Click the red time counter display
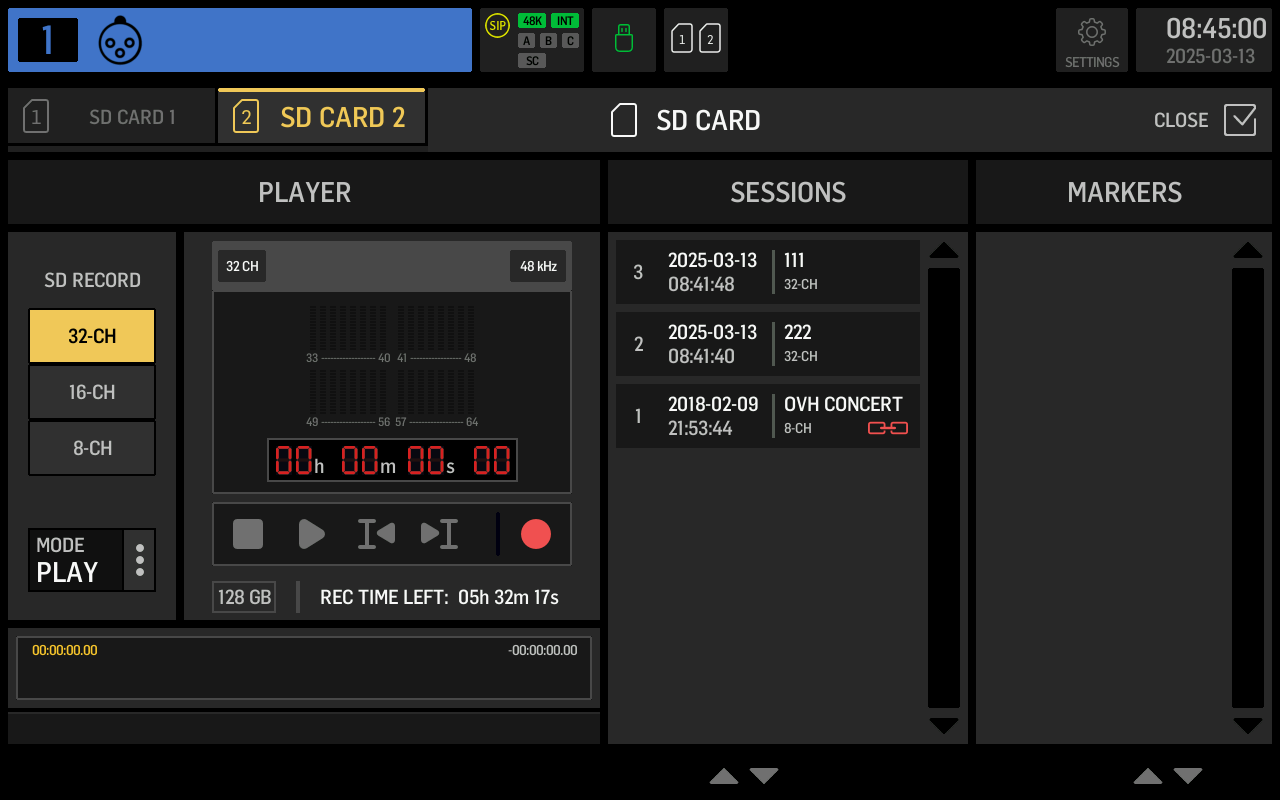This screenshot has width=1280, height=800. 392,461
